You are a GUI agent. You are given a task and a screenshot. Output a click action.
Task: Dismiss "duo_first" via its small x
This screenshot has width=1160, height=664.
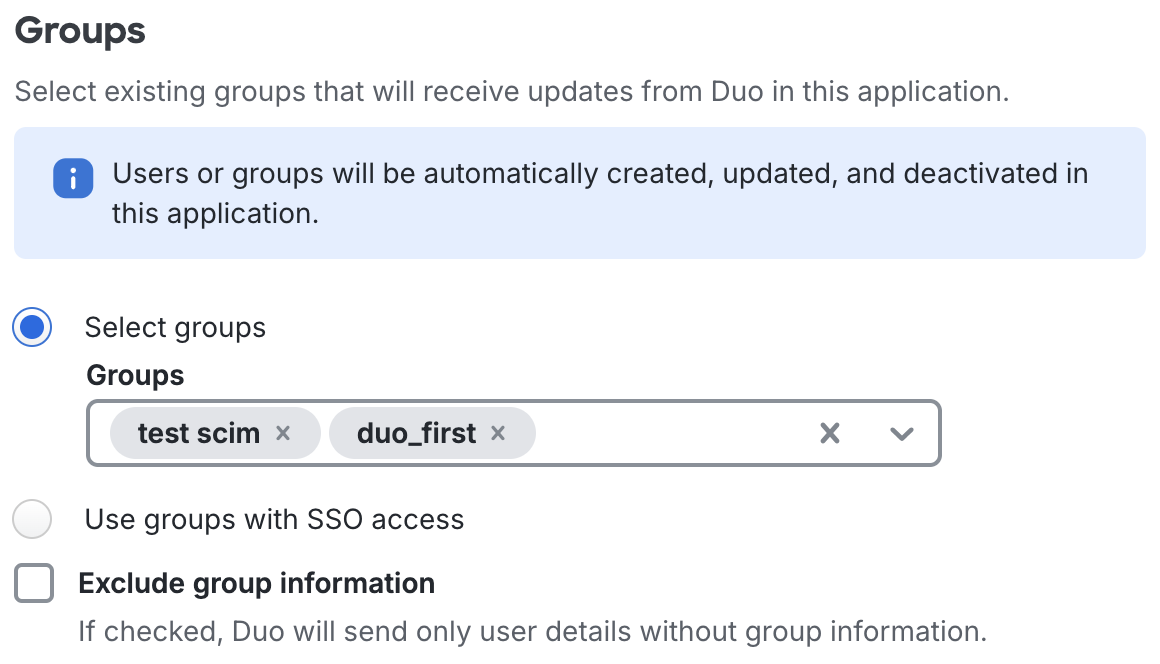tap(498, 433)
